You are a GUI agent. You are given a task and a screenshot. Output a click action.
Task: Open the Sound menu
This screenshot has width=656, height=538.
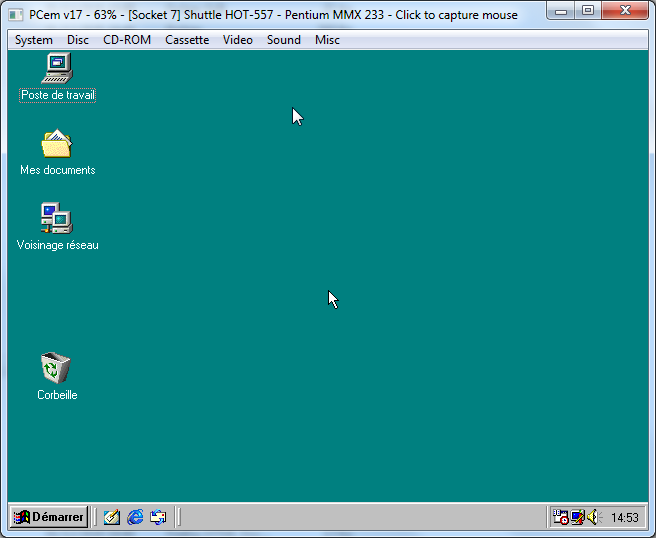point(284,40)
